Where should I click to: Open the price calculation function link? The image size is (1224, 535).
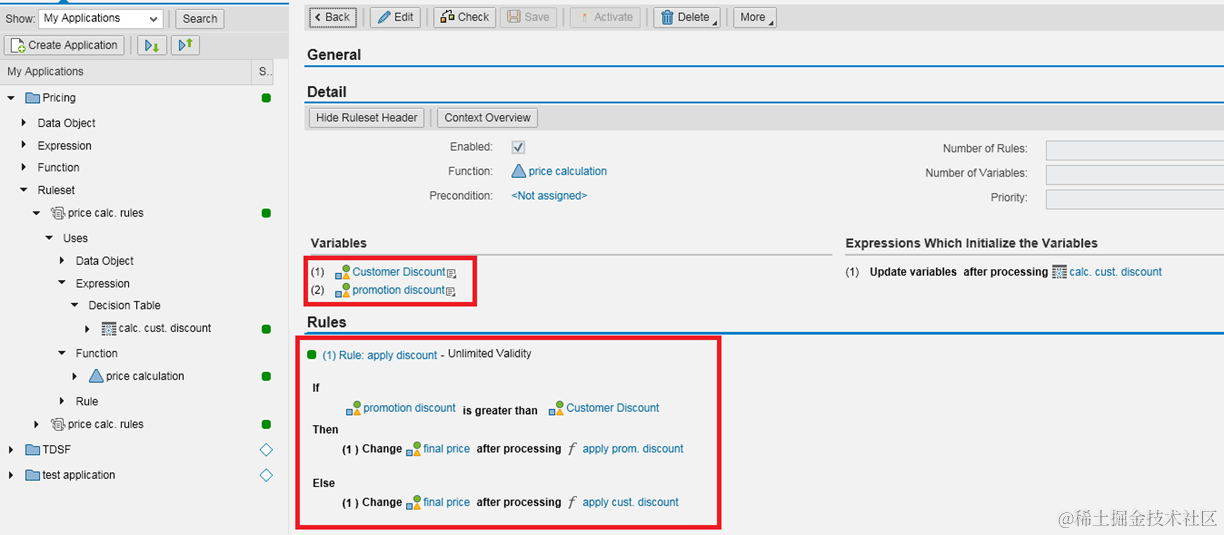pos(568,171)
